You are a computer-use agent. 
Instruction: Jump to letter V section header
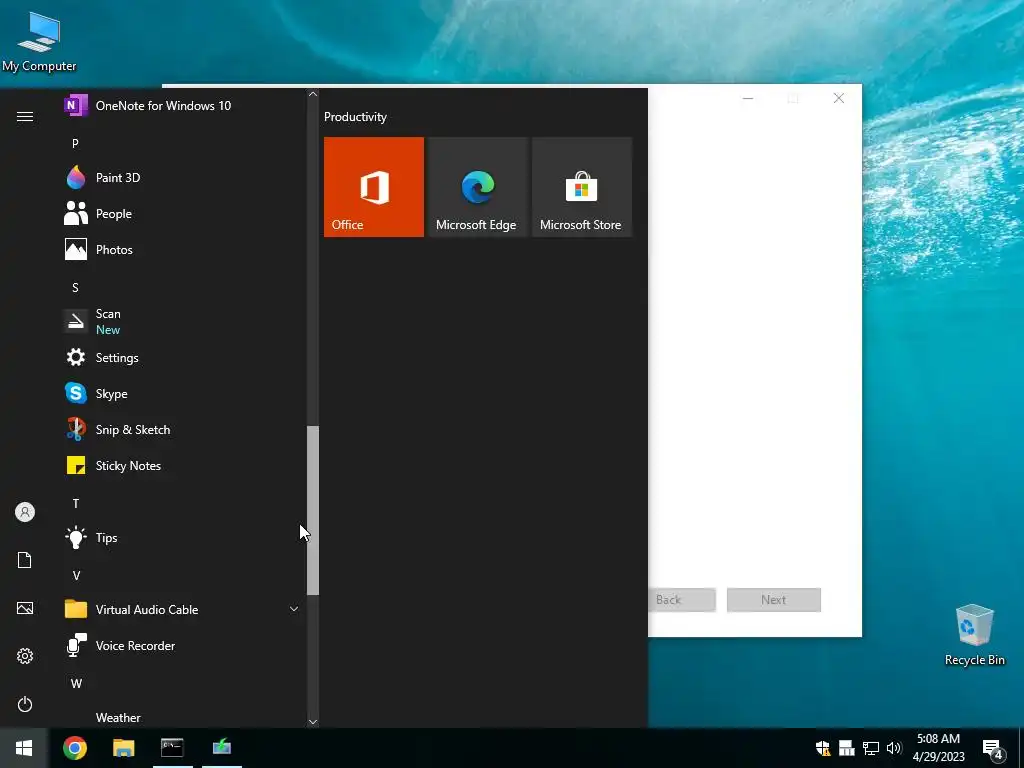click(76, 575)
